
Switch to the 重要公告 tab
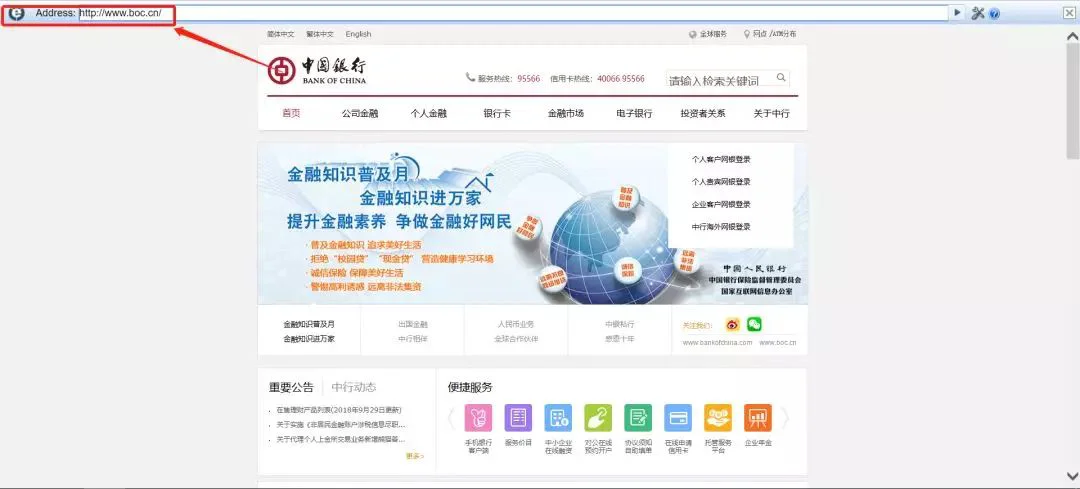coord(291,387)
